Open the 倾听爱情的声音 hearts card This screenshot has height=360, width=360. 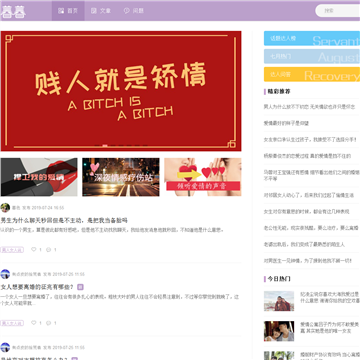point(203,177)
